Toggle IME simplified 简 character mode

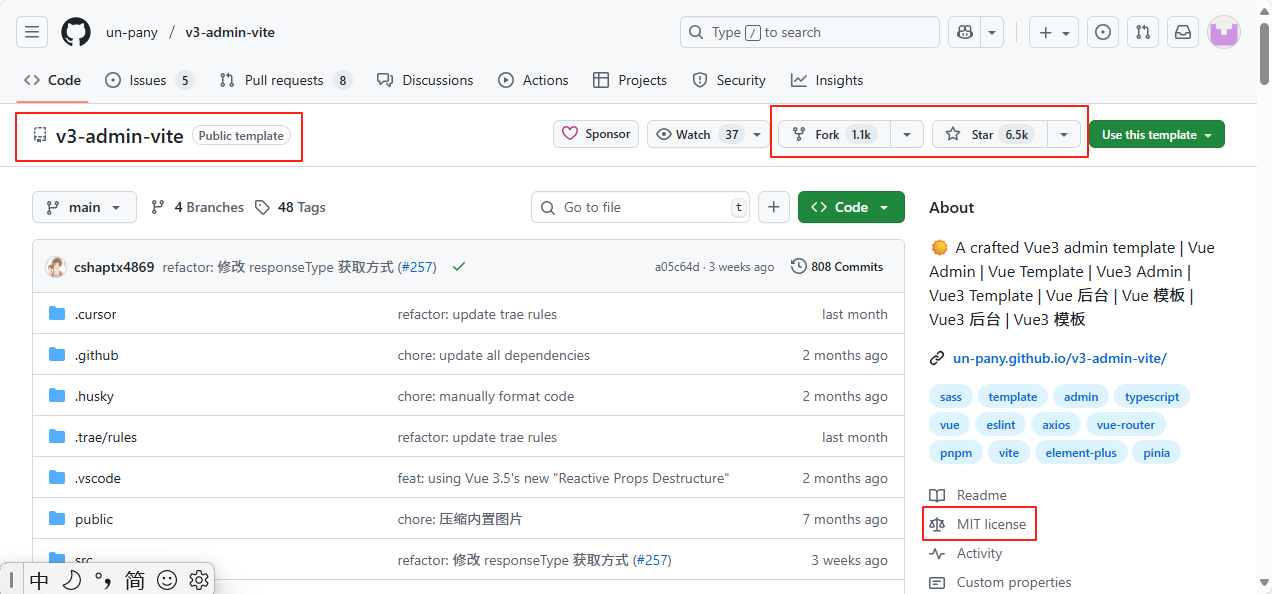(x=135, y=579)
